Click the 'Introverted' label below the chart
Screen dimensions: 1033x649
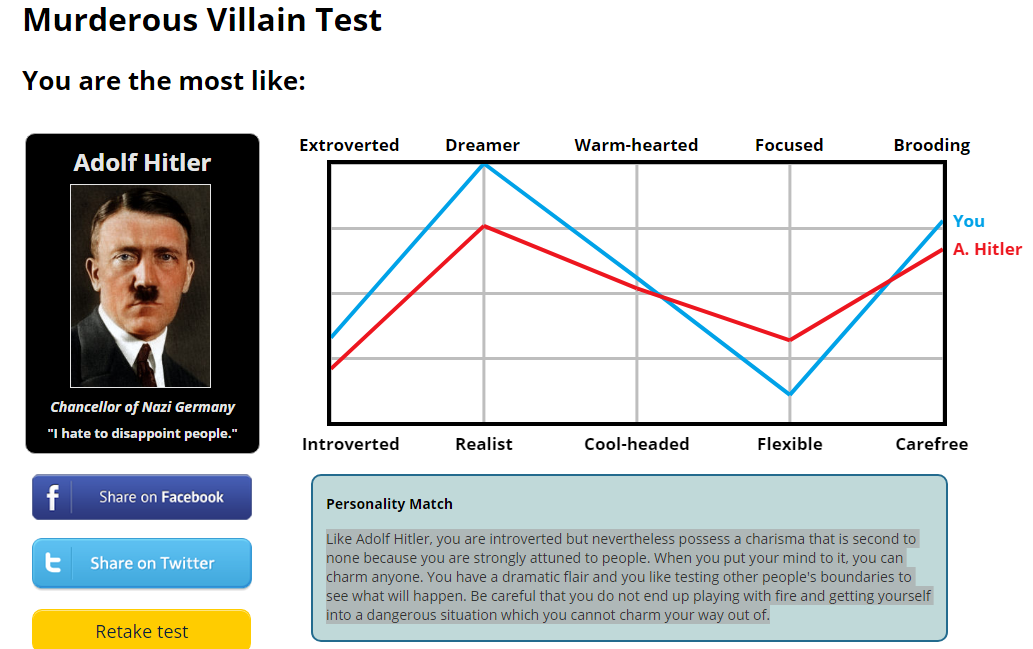[x=350, y=444]
